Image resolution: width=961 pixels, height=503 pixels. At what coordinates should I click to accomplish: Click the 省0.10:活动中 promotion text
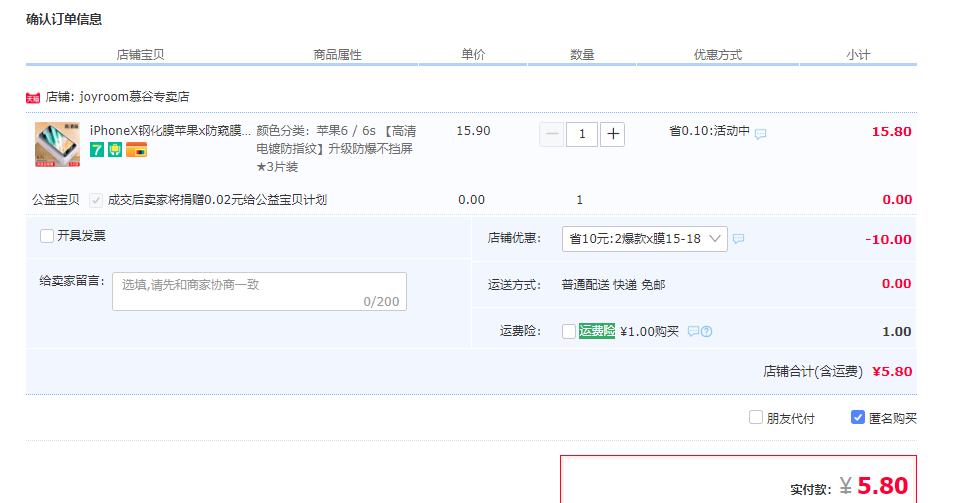point(710,131)
